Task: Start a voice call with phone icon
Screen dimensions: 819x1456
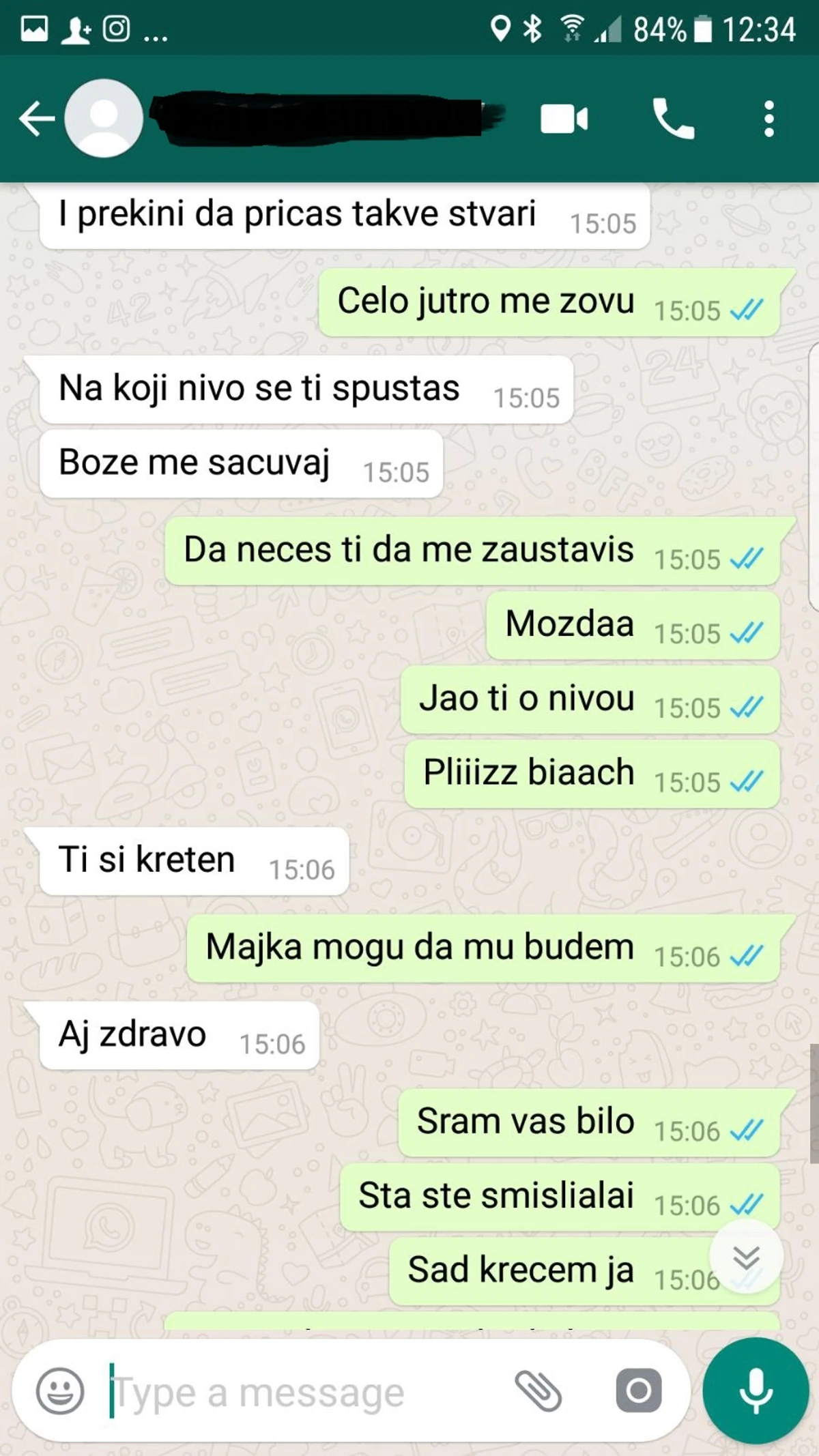Action: [673, 119]
